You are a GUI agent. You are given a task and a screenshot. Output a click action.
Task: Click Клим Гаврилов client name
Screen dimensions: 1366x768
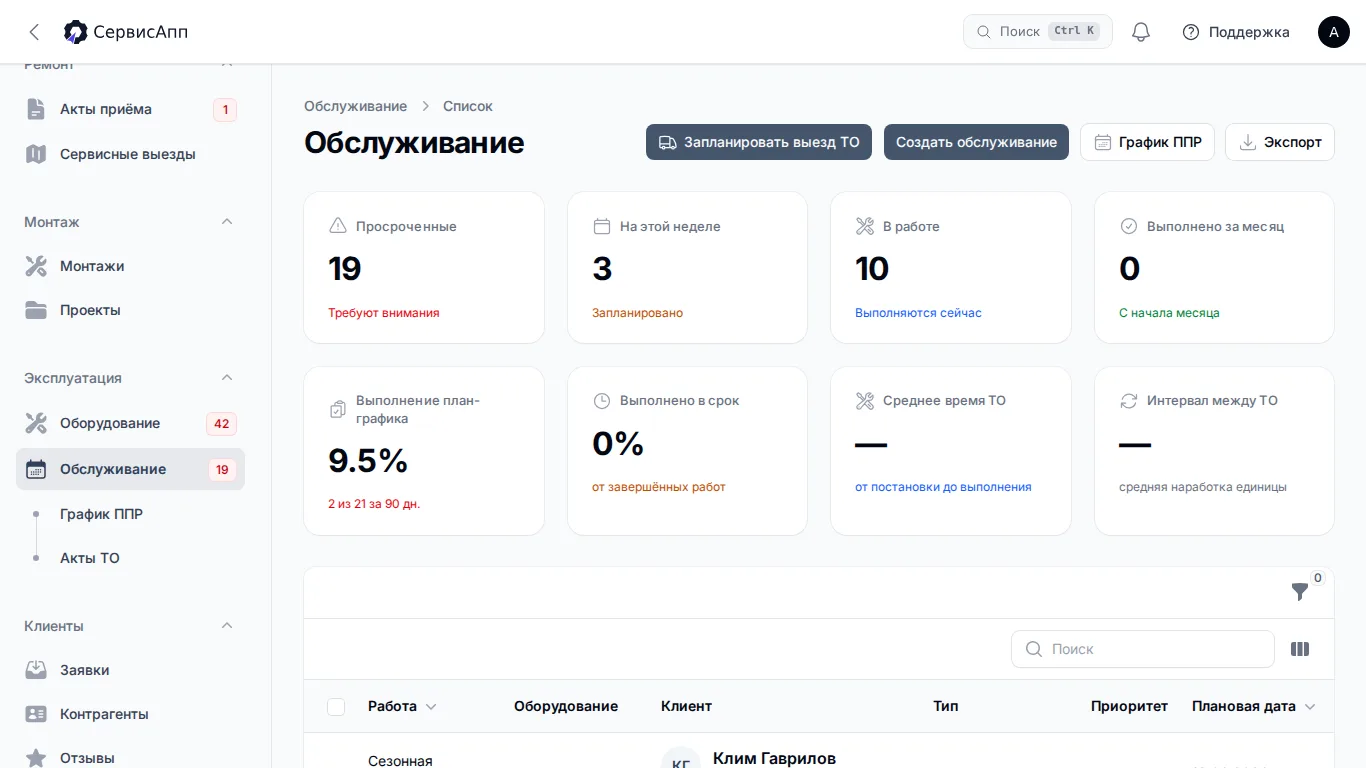pyautogui.click(x=774, y=758)
